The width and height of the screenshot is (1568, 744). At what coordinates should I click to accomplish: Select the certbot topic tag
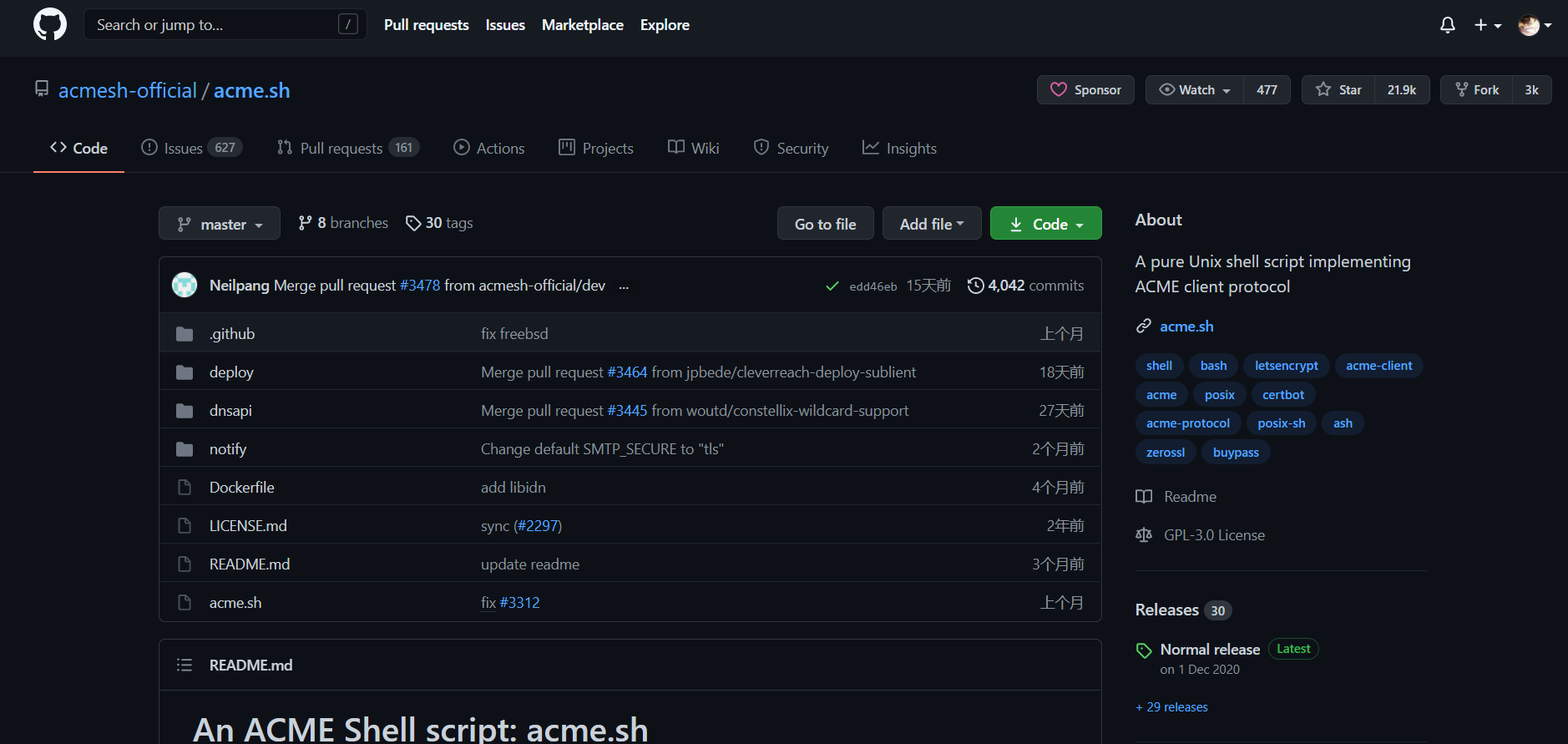point(1283,395)
